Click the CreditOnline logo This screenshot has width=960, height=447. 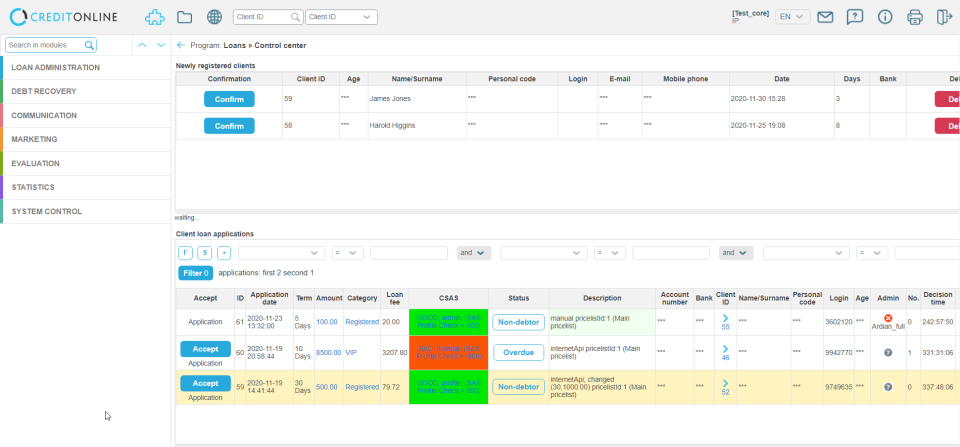[x=64, y=17]
